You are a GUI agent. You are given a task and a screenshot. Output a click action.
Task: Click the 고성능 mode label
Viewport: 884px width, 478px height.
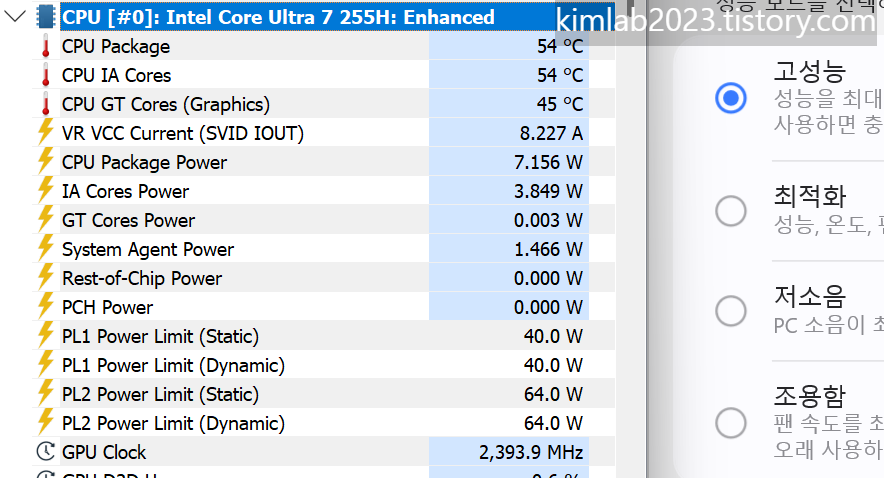click(x=810, y=72)
